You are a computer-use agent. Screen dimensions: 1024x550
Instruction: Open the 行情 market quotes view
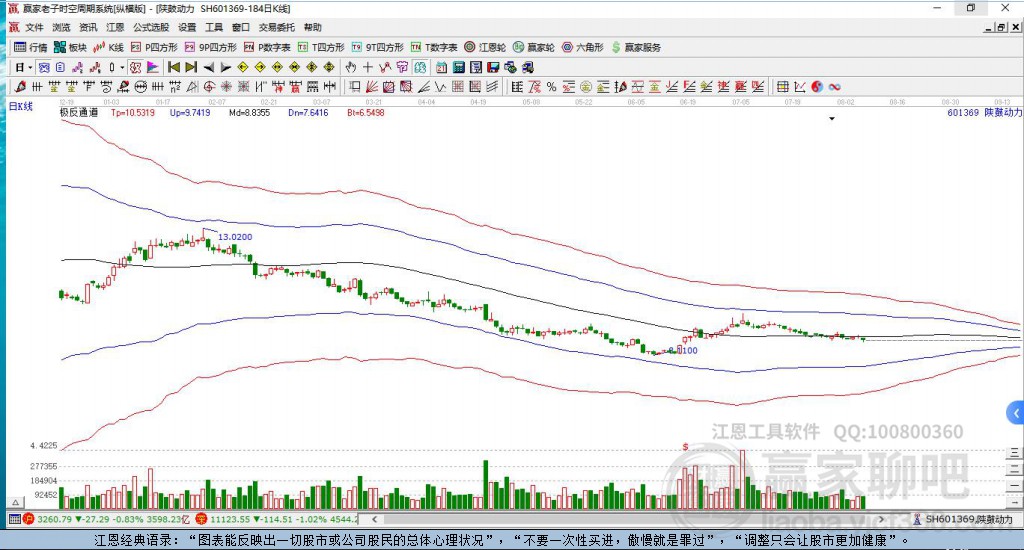[x=30, y=47]
